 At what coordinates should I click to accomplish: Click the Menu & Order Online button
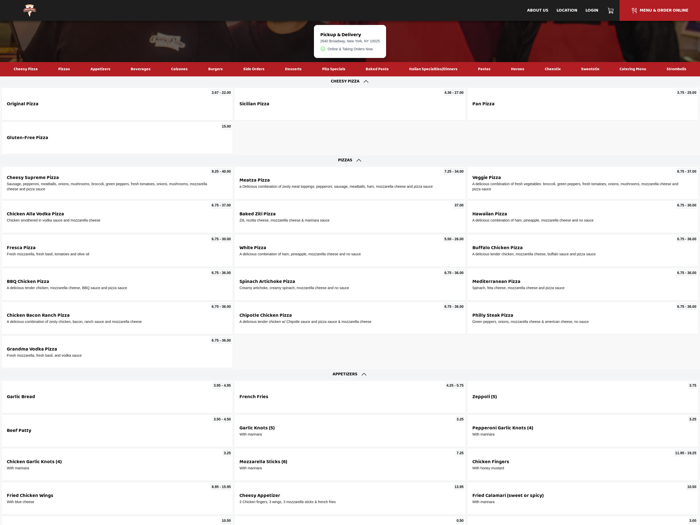coord(659,10)
